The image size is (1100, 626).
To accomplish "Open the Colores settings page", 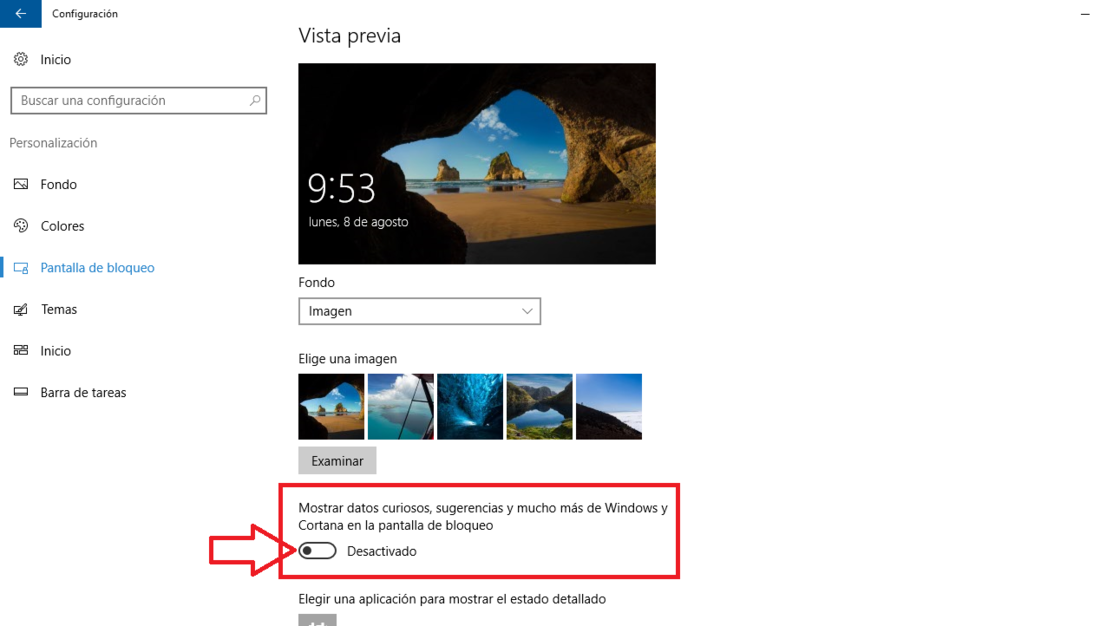I will [62, 226].
